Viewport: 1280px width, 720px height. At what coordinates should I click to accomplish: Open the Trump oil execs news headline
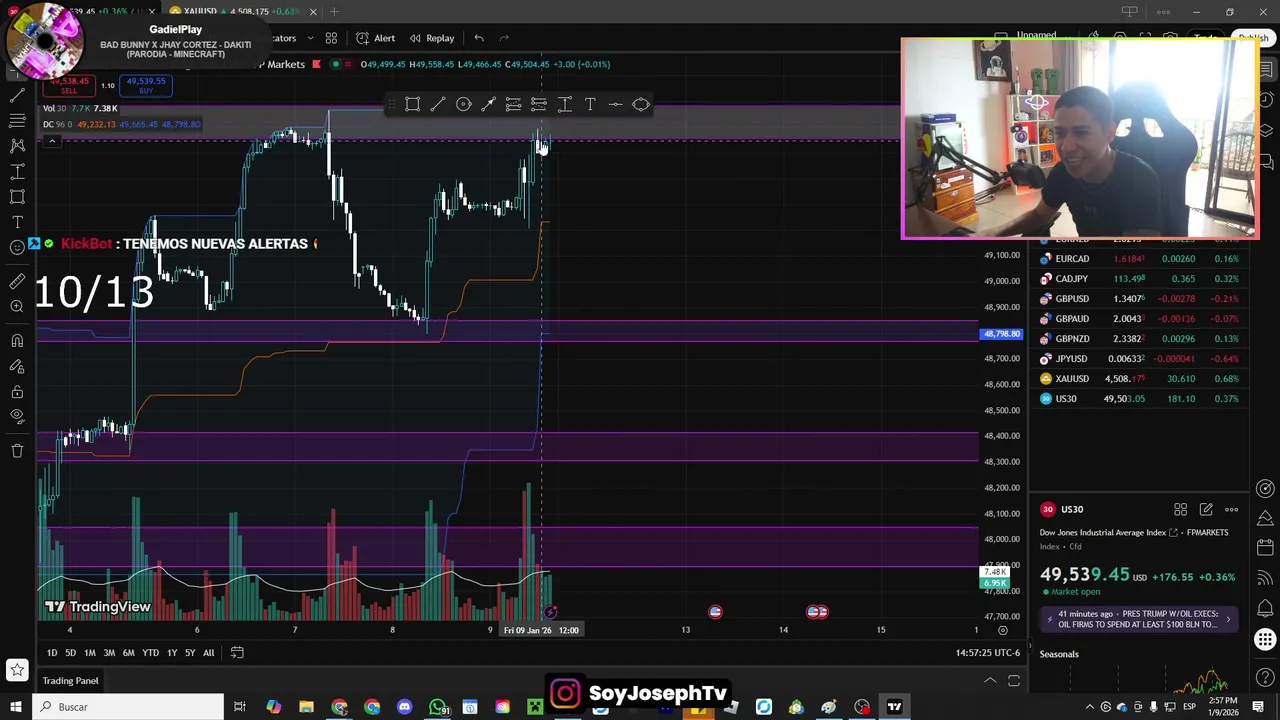click(1139, 618)
